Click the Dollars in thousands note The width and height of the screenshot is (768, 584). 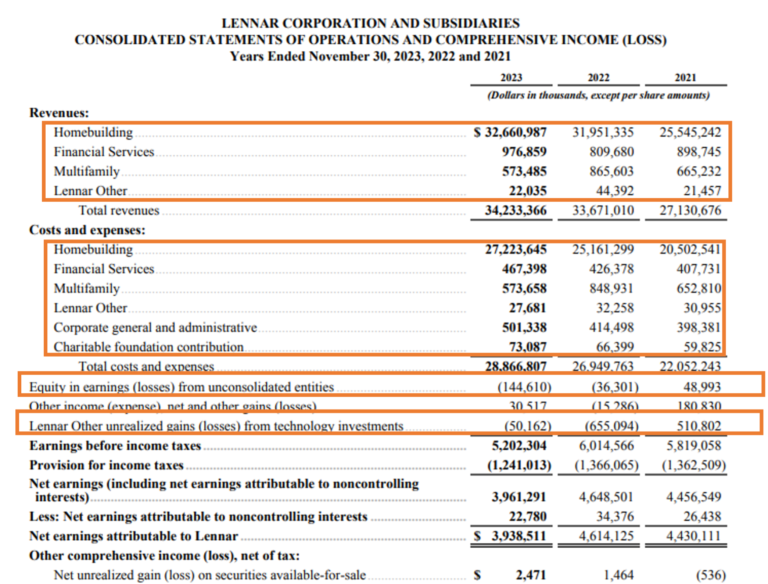pos(598,96)
